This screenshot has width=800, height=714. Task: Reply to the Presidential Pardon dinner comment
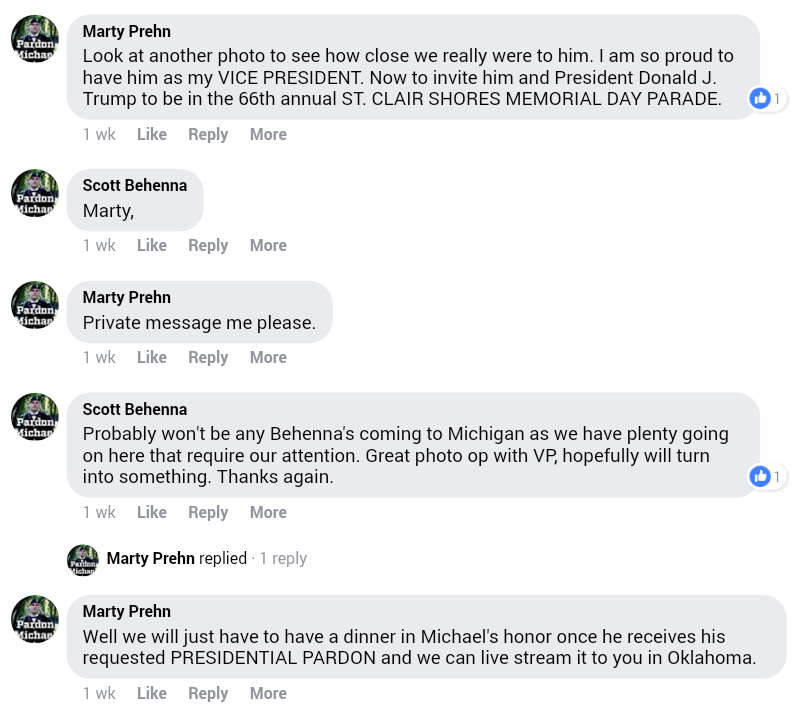[x=208, y=693]
